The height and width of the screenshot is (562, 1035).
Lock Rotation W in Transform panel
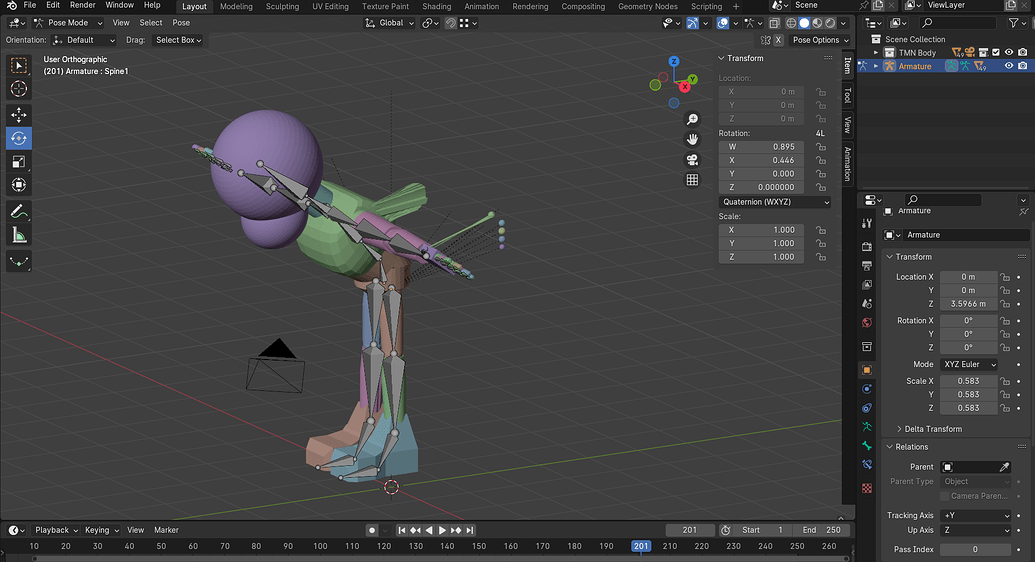click(820, 147)
